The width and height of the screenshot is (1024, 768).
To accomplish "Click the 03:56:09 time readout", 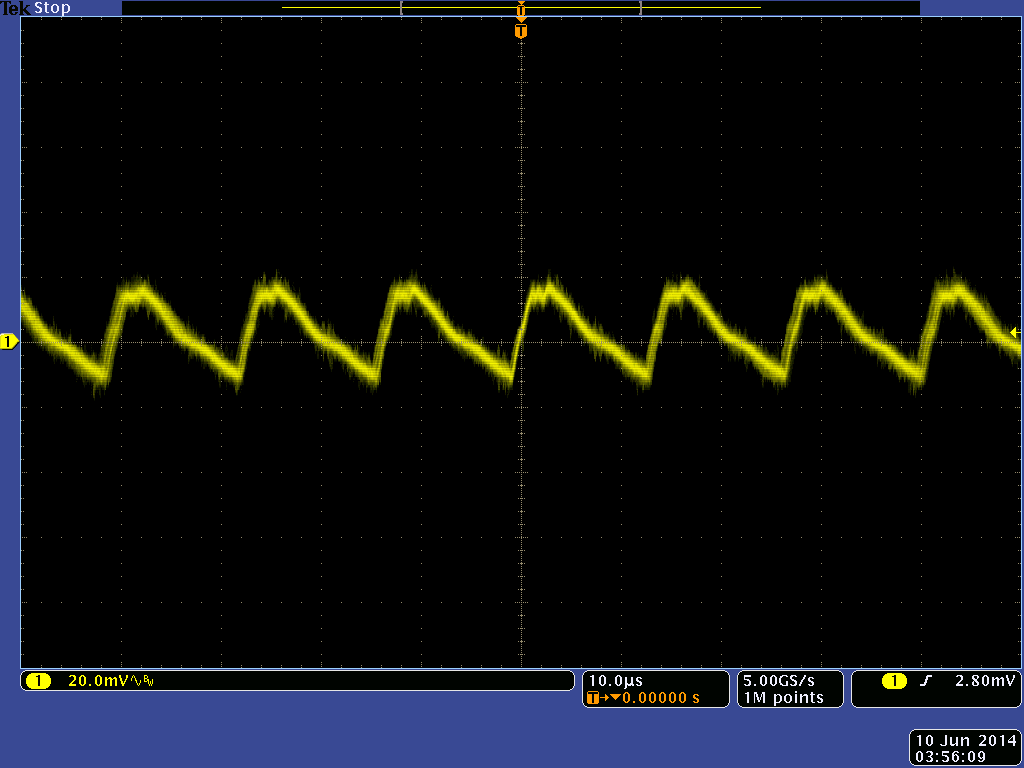I will (951, 757).
